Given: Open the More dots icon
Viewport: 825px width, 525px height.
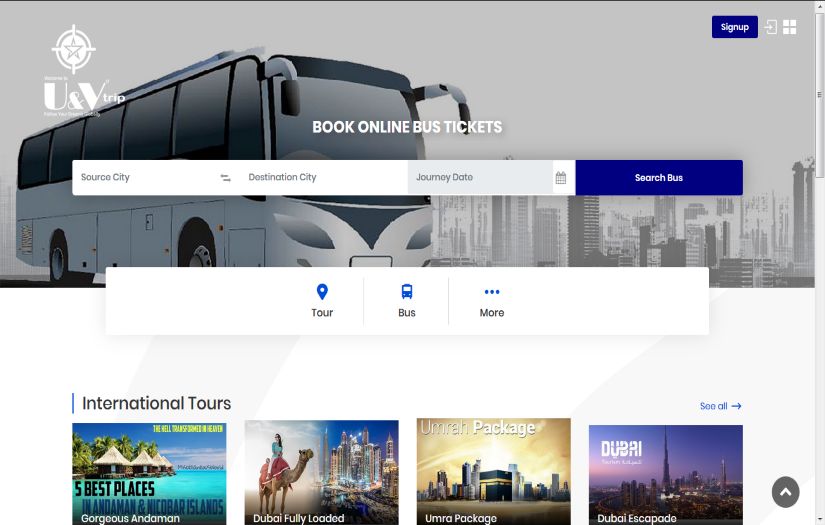Looking at the screenshot, I should pos(492,291).
